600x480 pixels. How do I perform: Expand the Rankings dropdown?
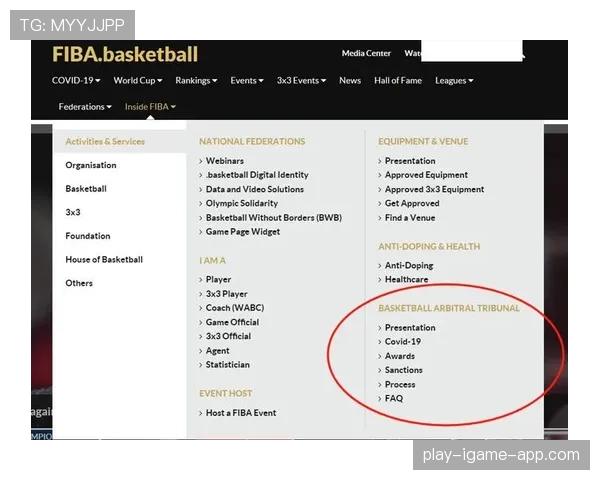tap(196, 80)
